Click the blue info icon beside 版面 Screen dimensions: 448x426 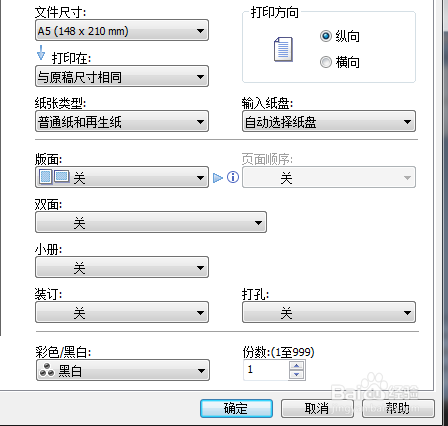tap(233, 177)
